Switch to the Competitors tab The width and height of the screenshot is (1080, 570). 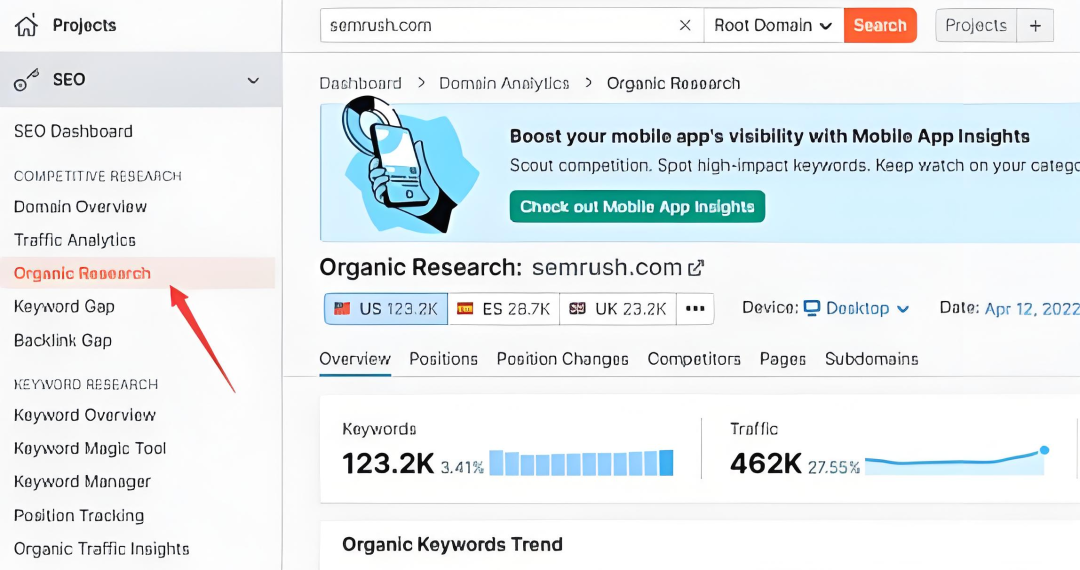(x=694, y=359)
